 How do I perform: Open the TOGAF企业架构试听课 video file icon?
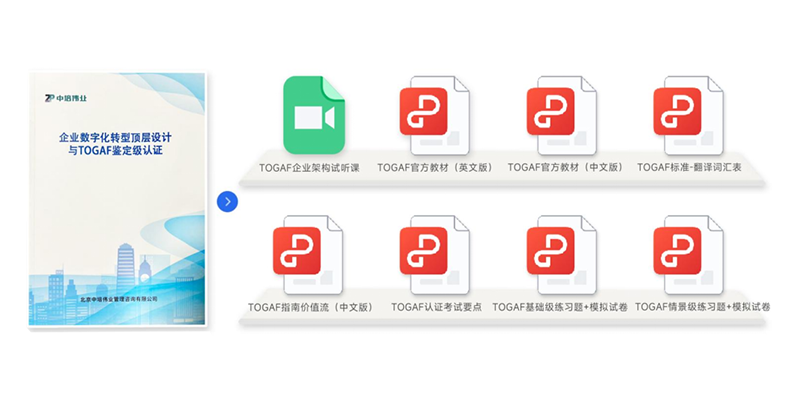(314, 115)
